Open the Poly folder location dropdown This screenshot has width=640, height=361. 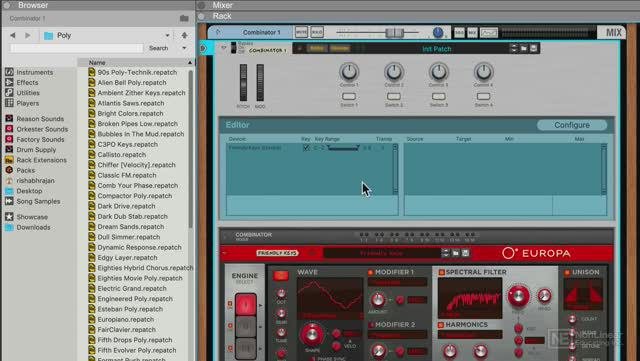click(167, 36)
